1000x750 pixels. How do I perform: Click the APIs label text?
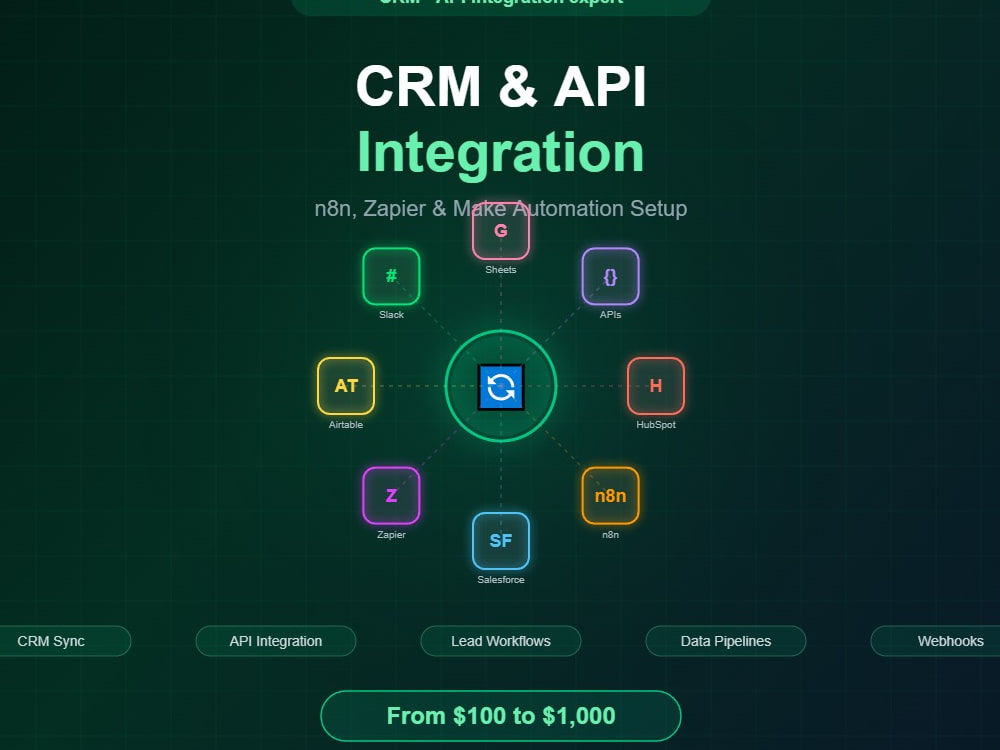pyautogui.click(x=610, y=314)
